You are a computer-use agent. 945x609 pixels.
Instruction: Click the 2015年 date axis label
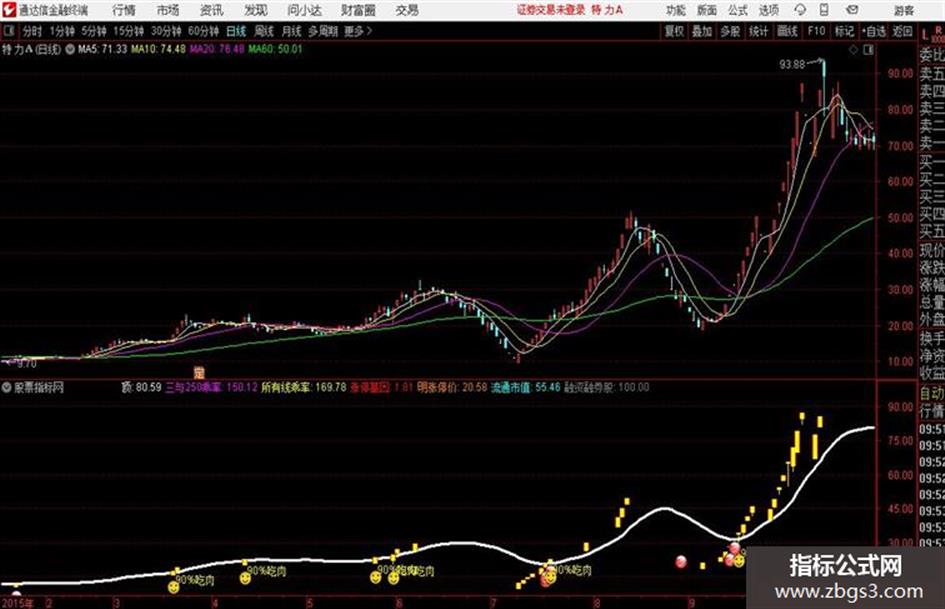17,603
